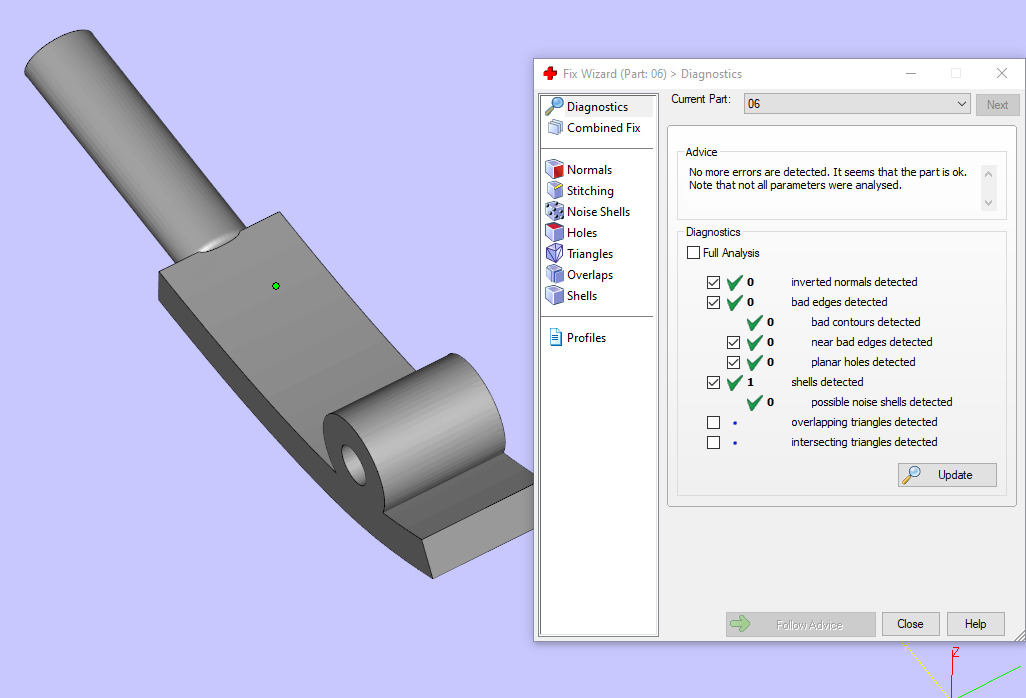Viewport: 1026px width, 698px height.
Task: Click the Stitching icon in sidebar
Action: click(555, 190)
